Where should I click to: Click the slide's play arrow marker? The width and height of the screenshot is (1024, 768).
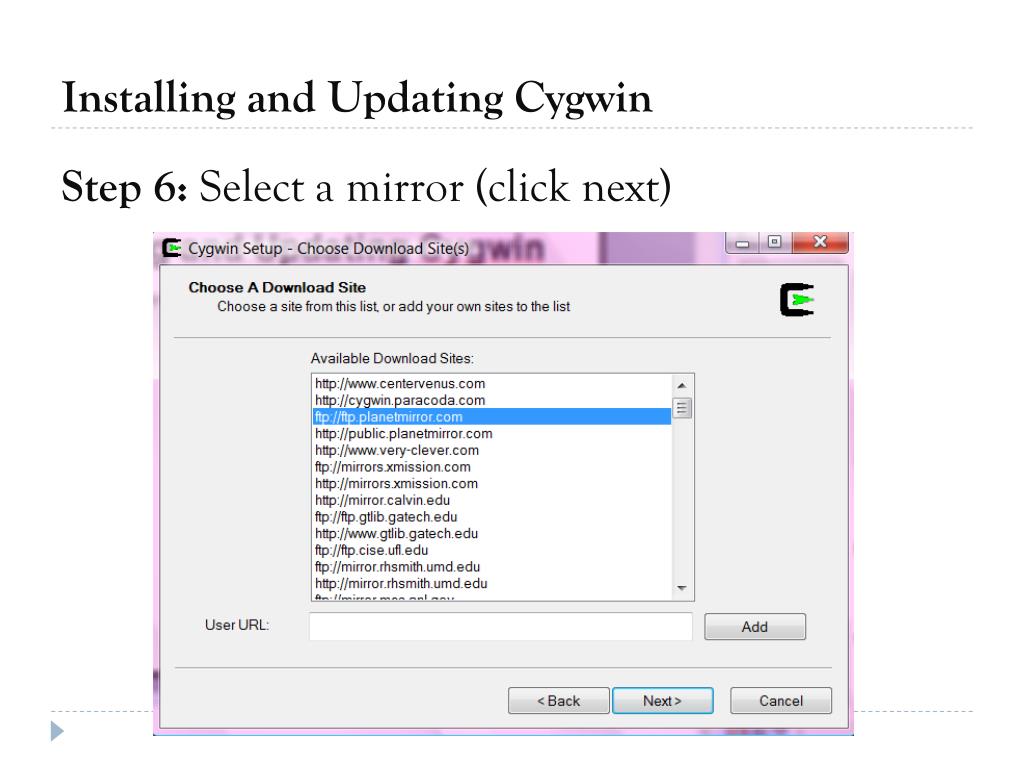57,731
